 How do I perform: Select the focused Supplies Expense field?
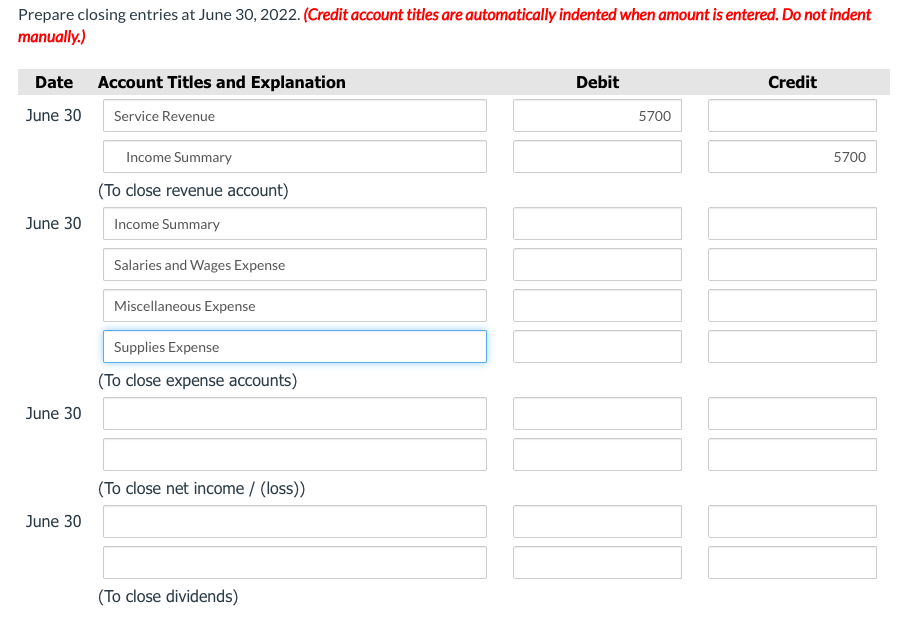[294, 346]
